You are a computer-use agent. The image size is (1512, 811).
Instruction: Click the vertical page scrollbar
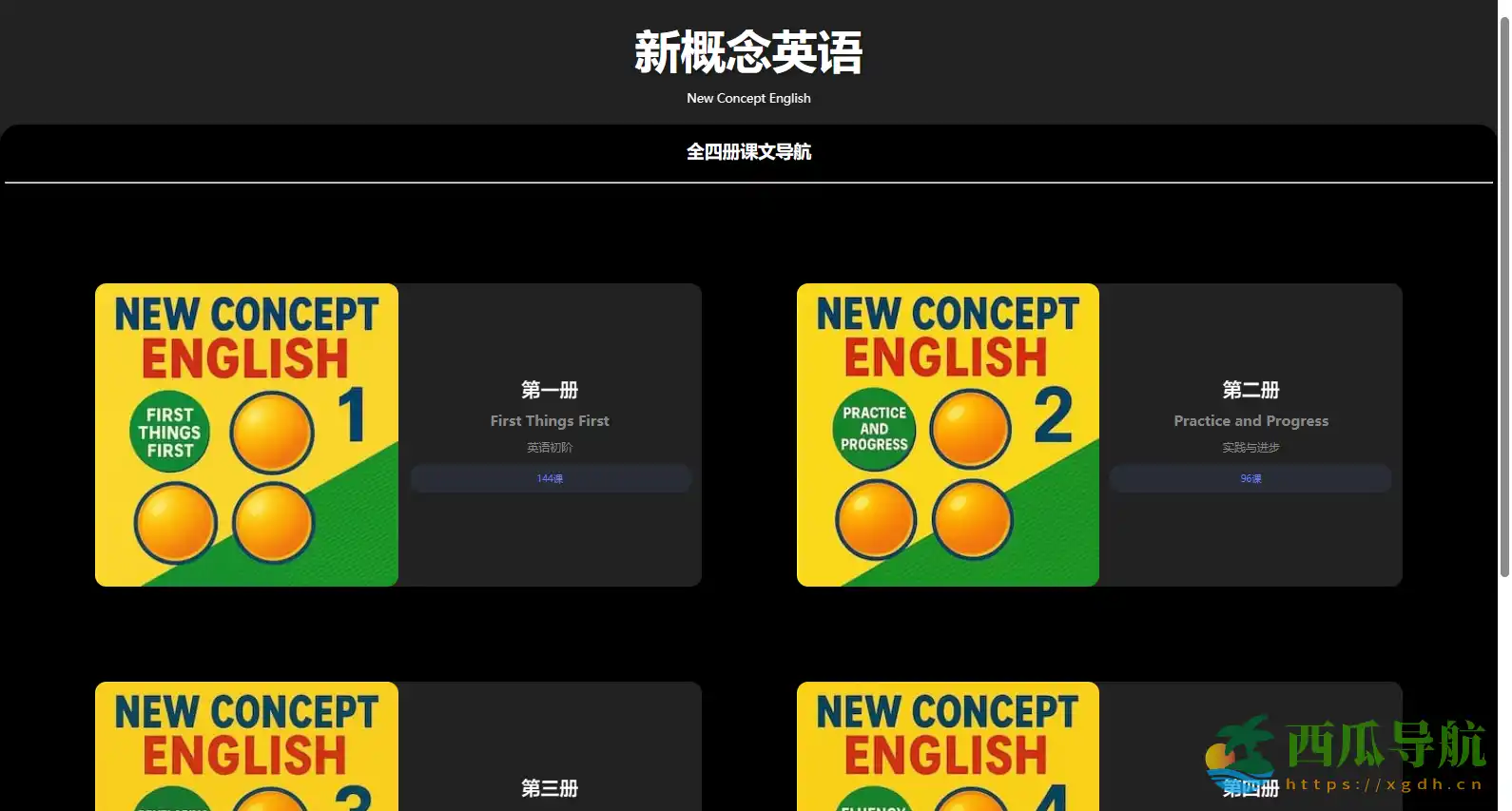click(1504, 295)
